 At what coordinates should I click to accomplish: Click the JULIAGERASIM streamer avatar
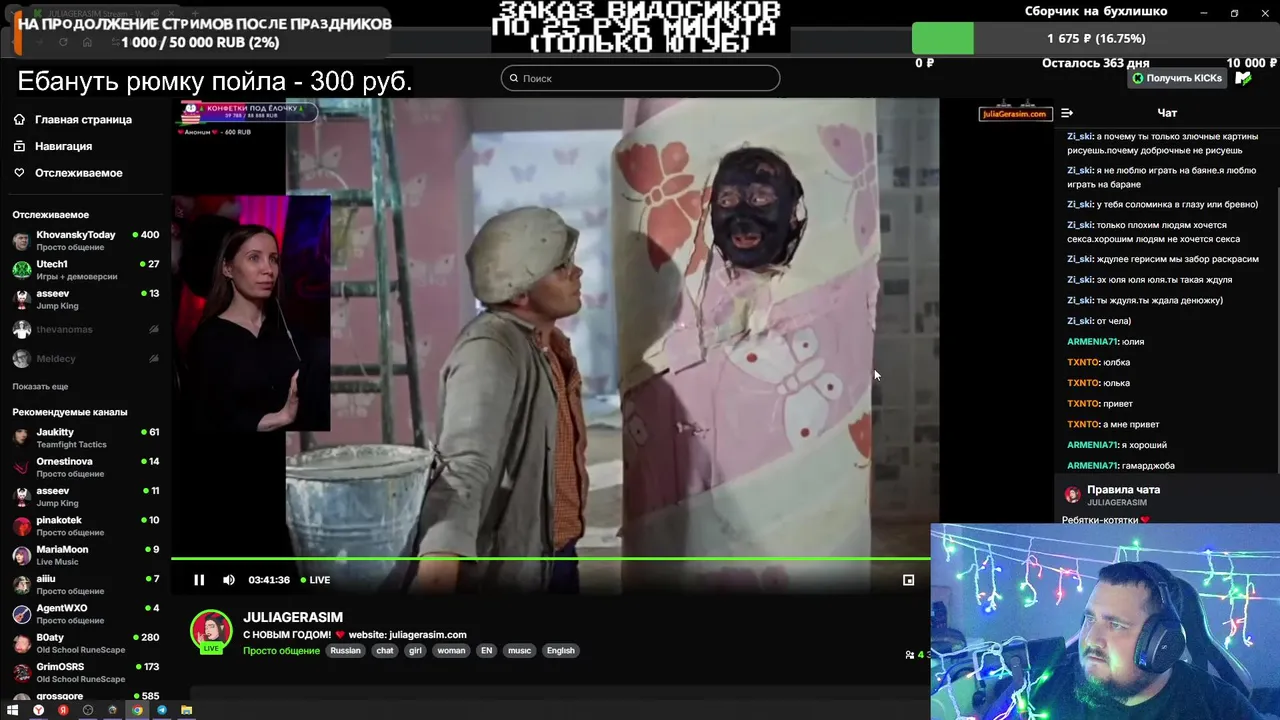point(211,631)
